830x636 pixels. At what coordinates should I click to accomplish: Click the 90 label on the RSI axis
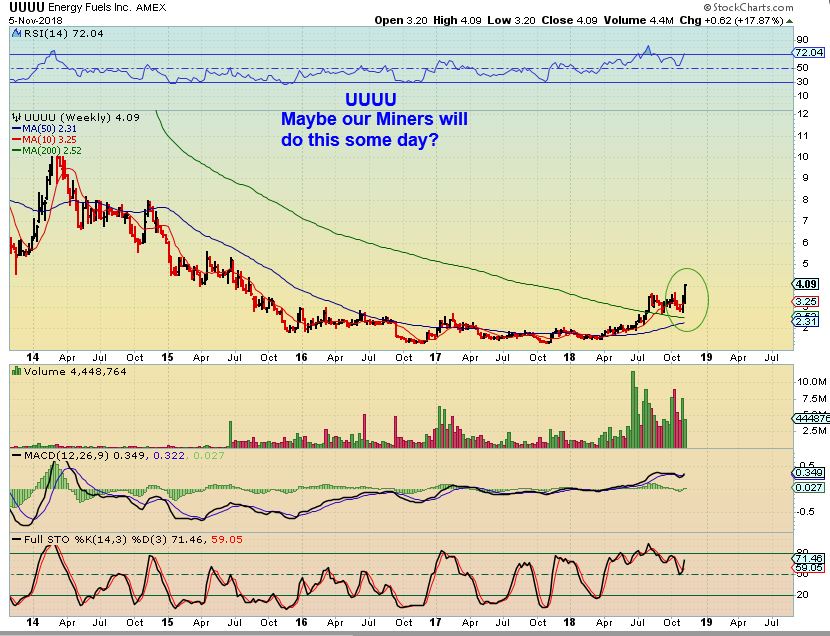(x=802, y=40)
